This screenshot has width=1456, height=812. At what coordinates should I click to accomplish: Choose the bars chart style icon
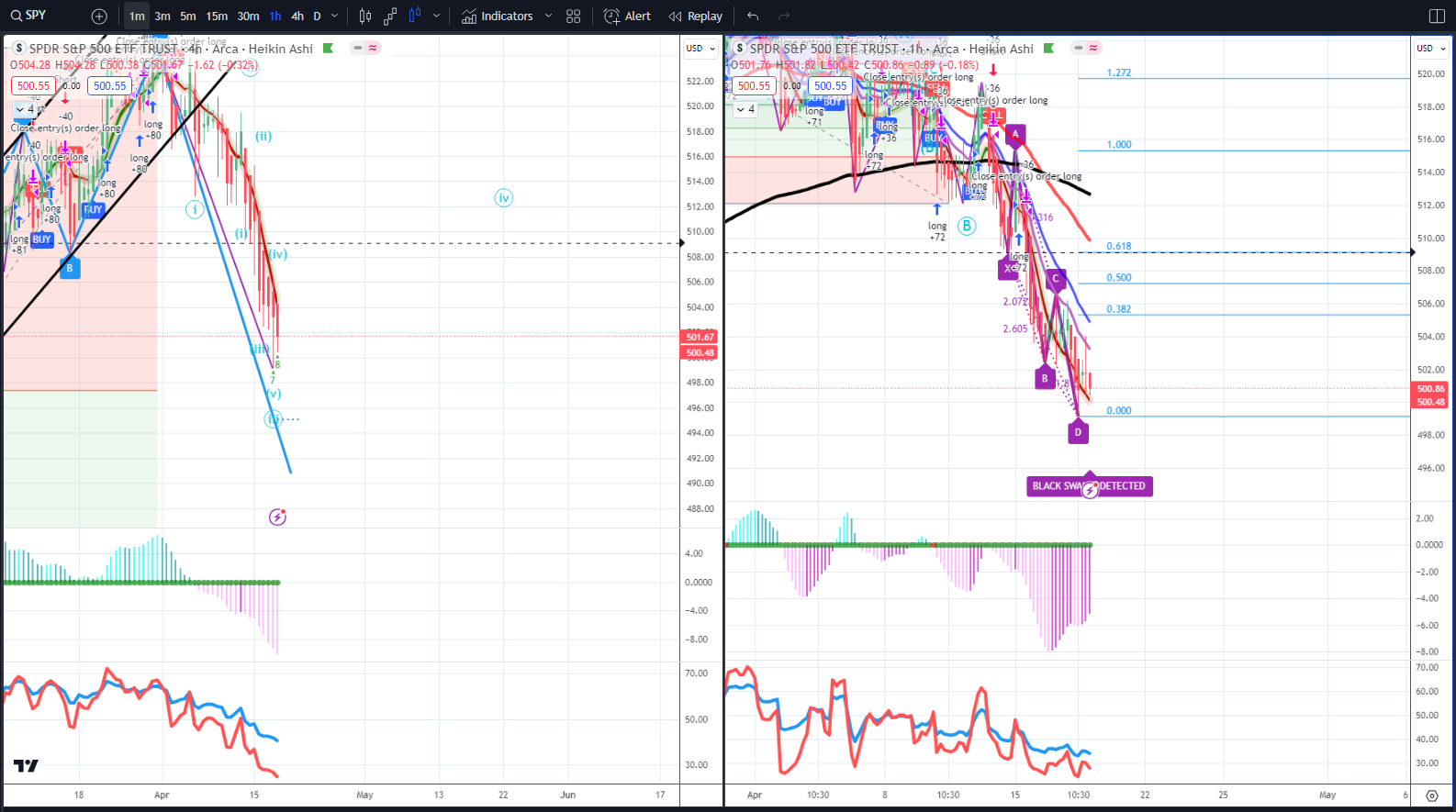pos(365,16)
